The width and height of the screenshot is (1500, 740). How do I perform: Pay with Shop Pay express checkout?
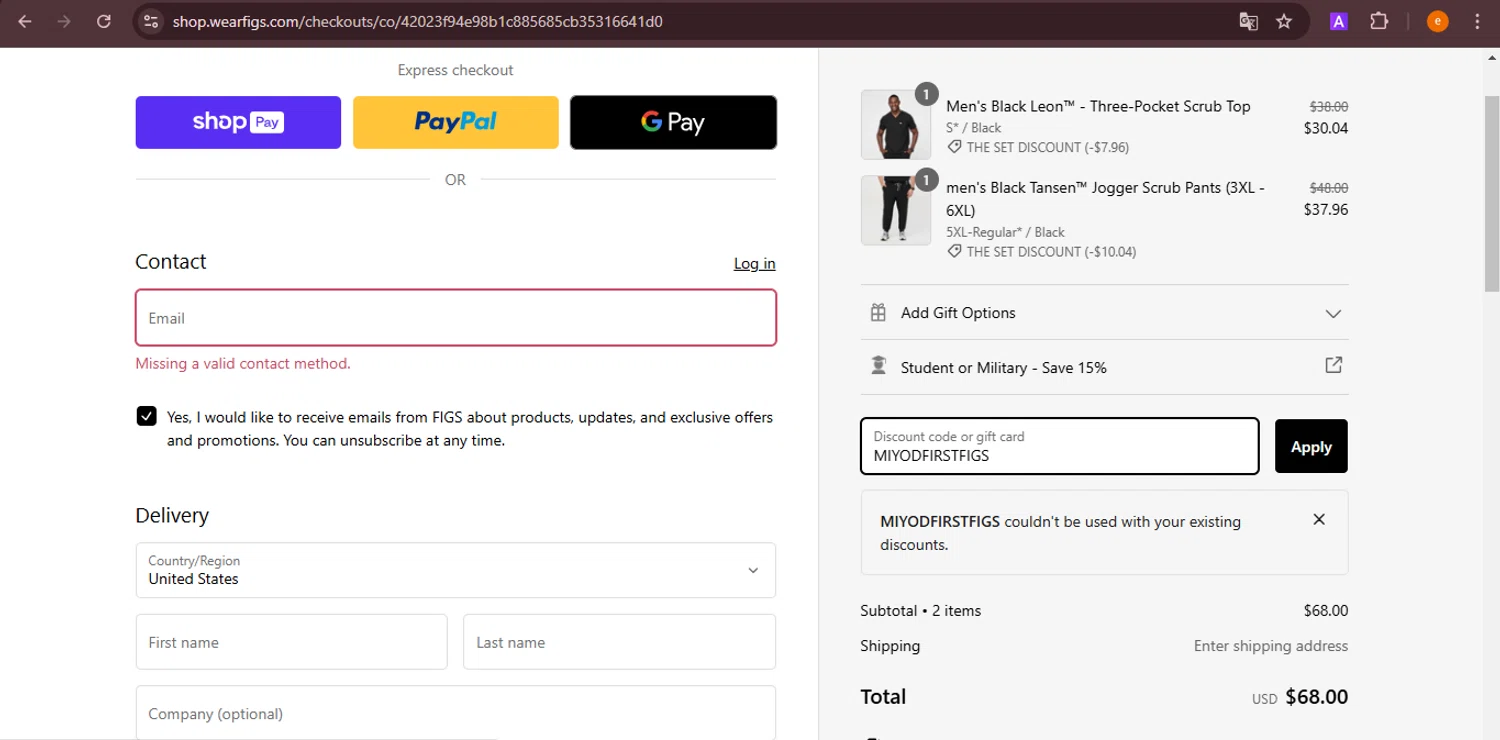[x=238, y=122]
